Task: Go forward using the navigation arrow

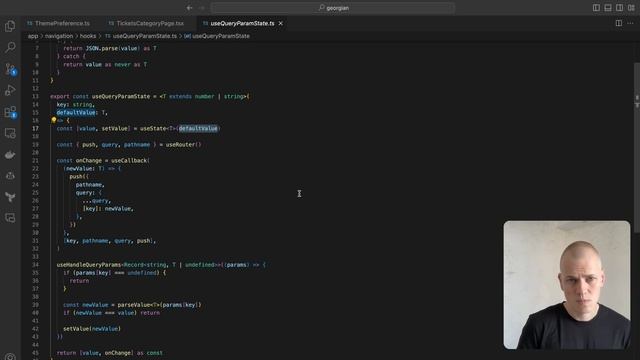Action: pos(202,8)
